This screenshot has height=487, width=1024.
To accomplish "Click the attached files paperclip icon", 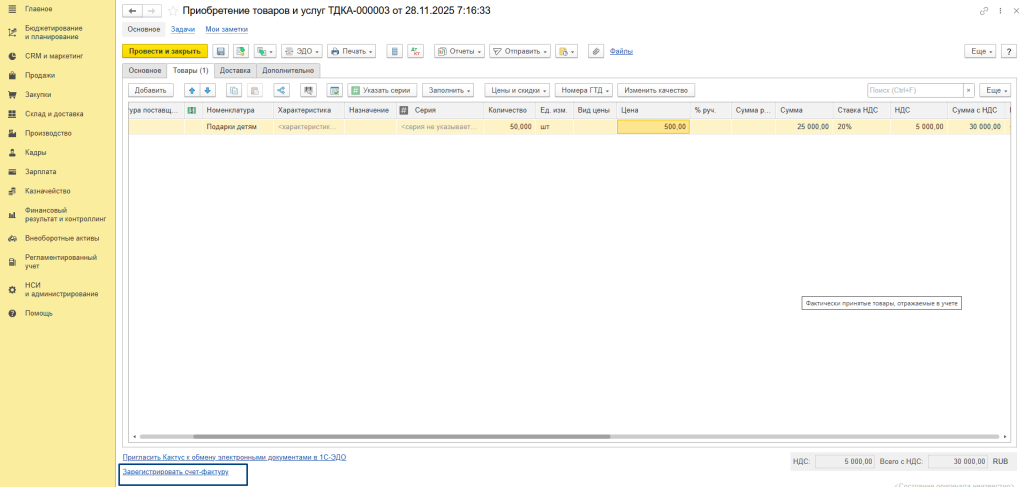I will (595, 51).
